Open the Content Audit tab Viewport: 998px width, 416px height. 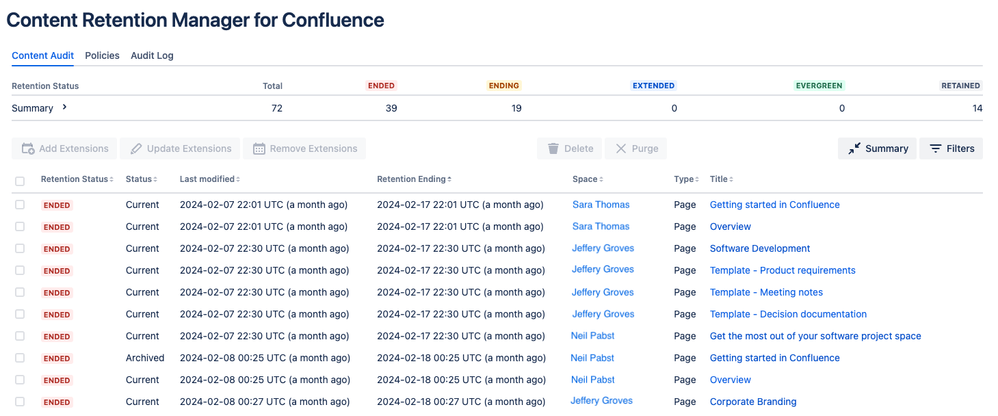43,55
